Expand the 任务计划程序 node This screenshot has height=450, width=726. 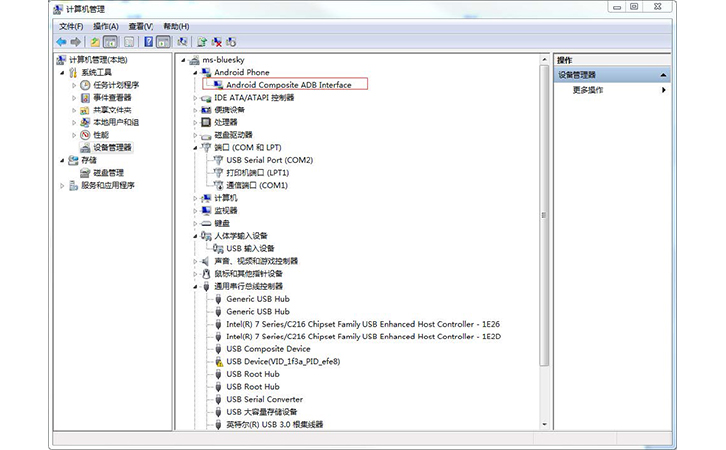[x=74, y=85]
